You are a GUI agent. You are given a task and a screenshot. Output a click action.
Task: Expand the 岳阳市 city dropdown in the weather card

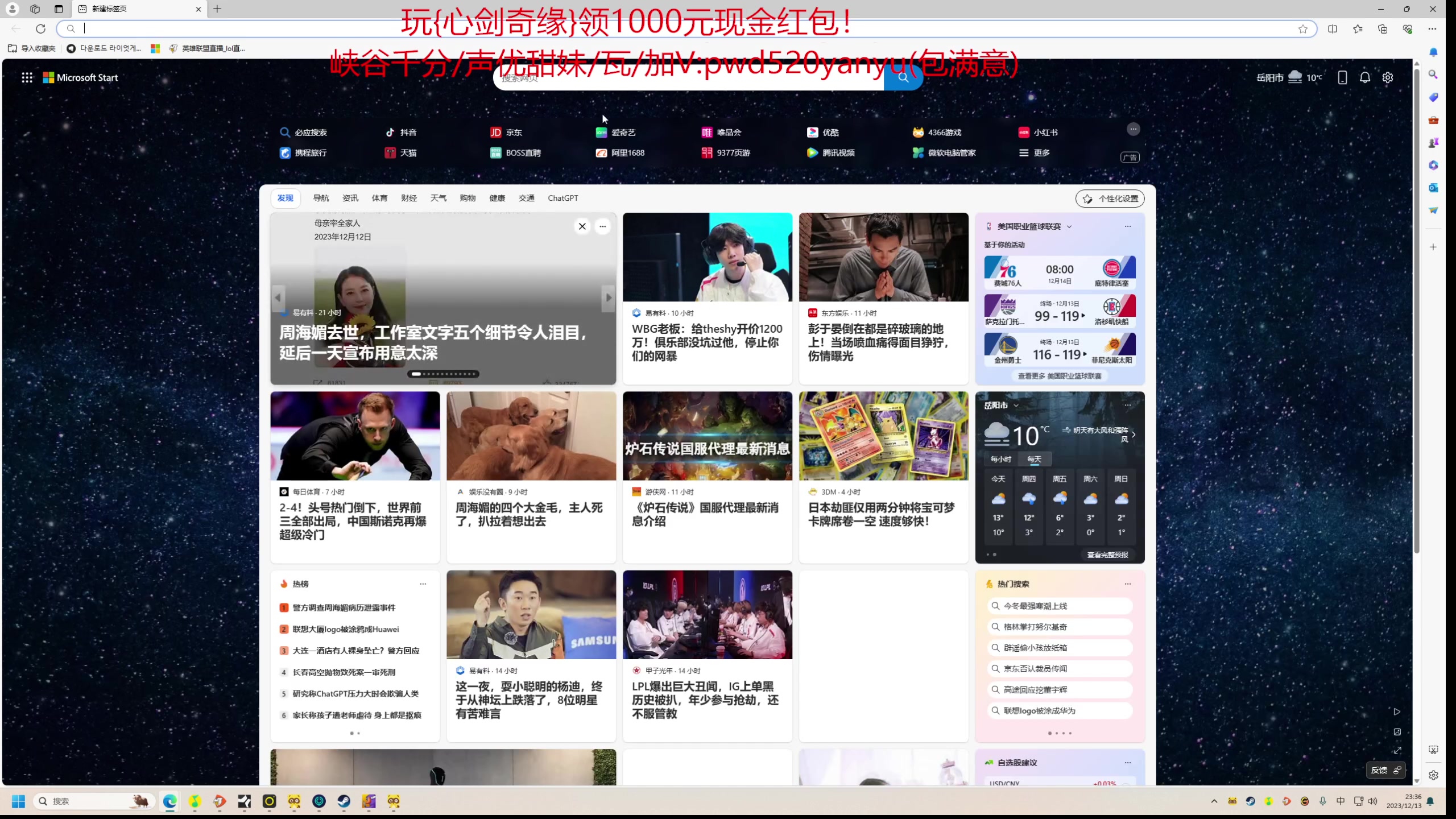click(x=1016, y=406)
